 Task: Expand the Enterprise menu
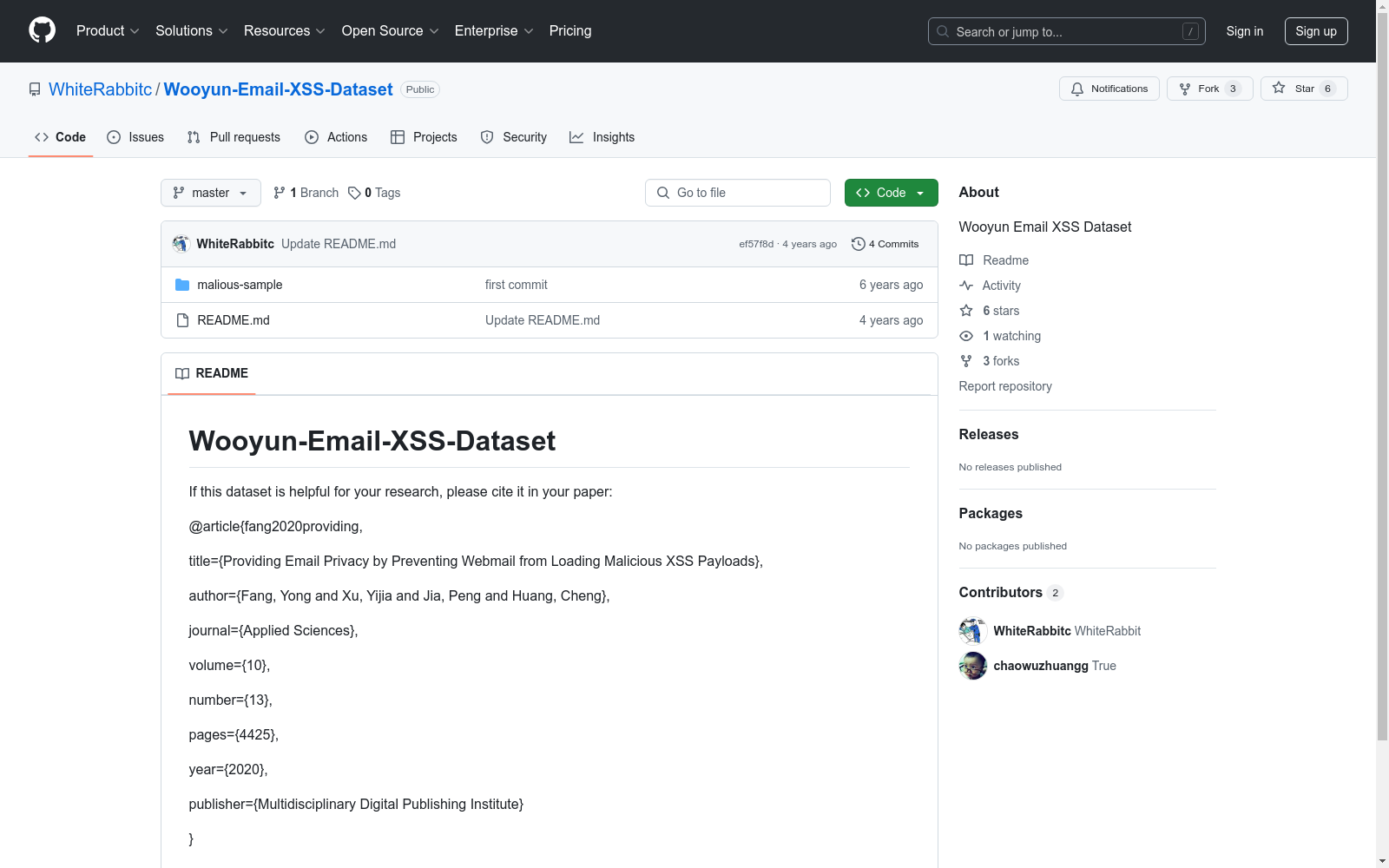494,30
